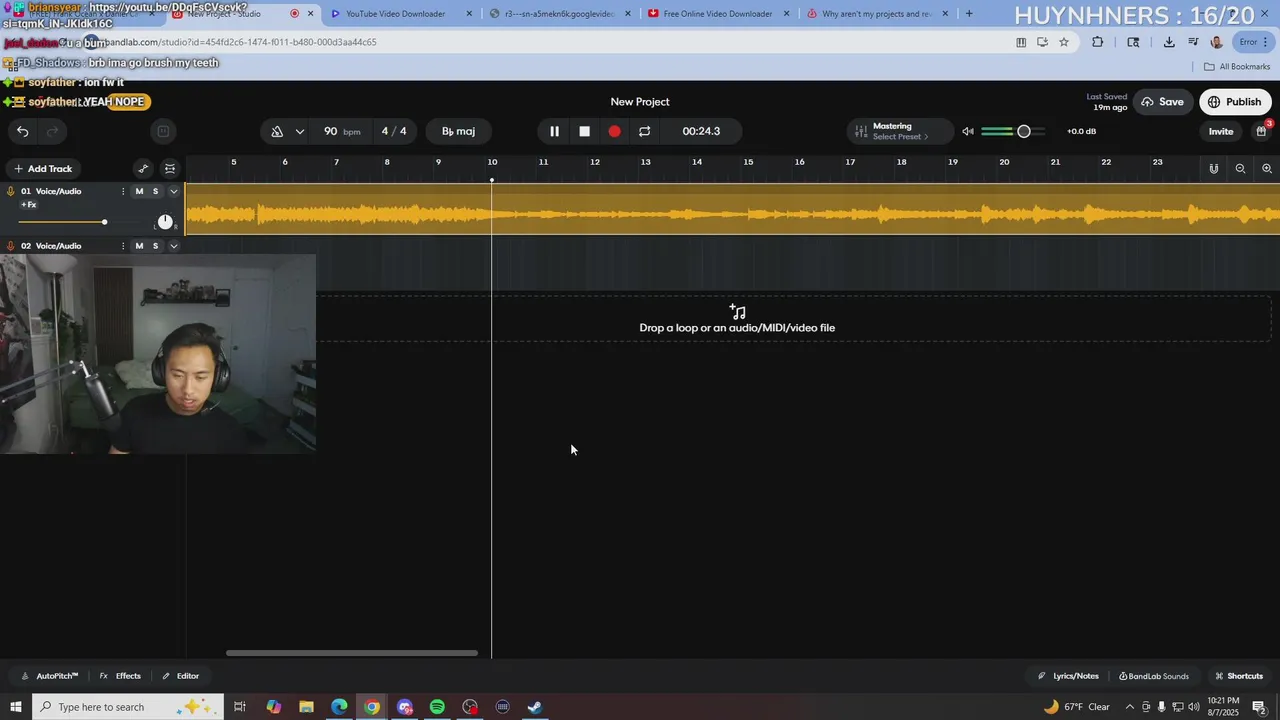
Task: Toggle the loop cycle button
Action: coord(644,131)
